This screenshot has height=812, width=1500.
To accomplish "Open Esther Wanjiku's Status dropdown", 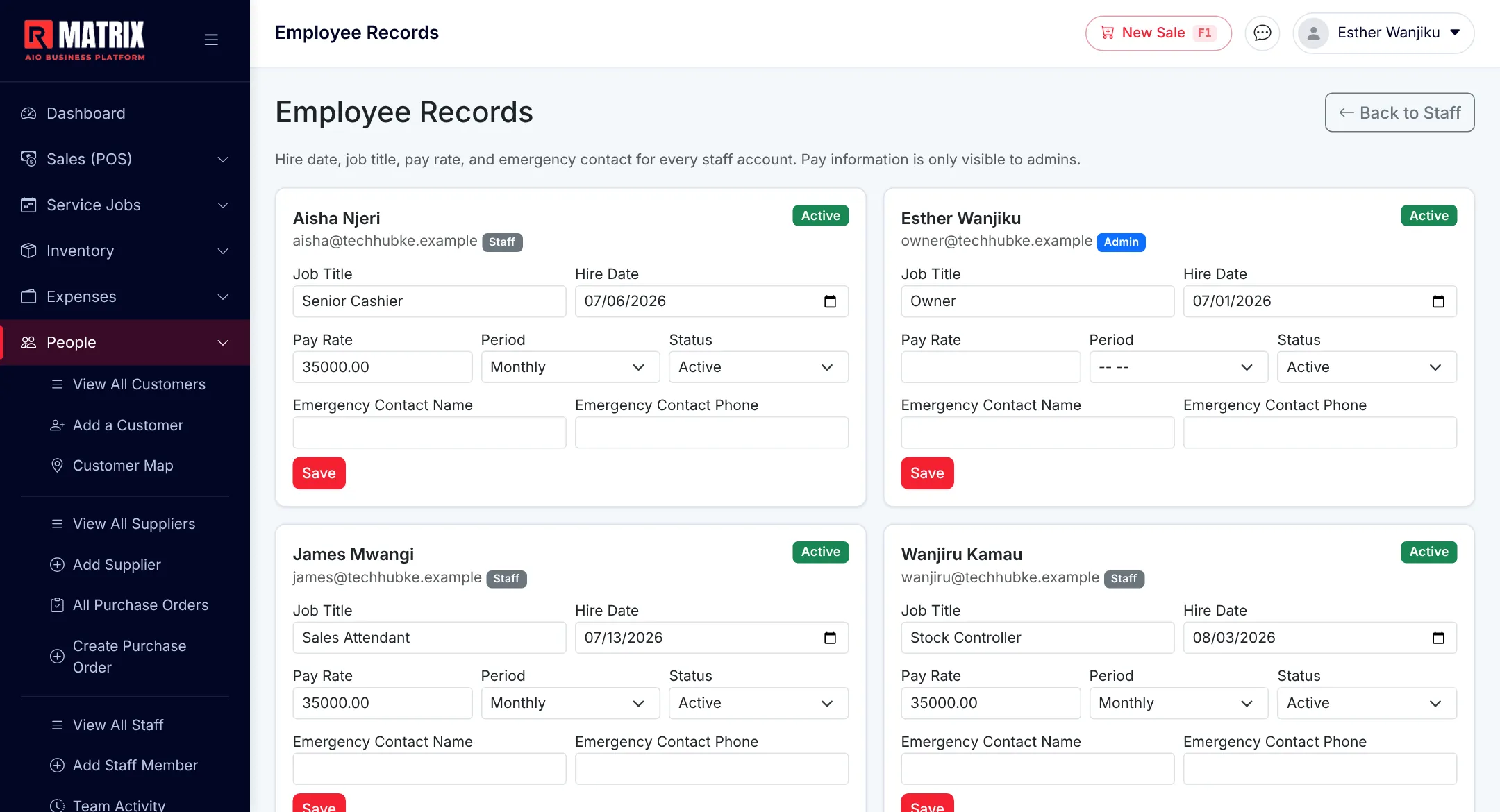I will coord(1367,367).
